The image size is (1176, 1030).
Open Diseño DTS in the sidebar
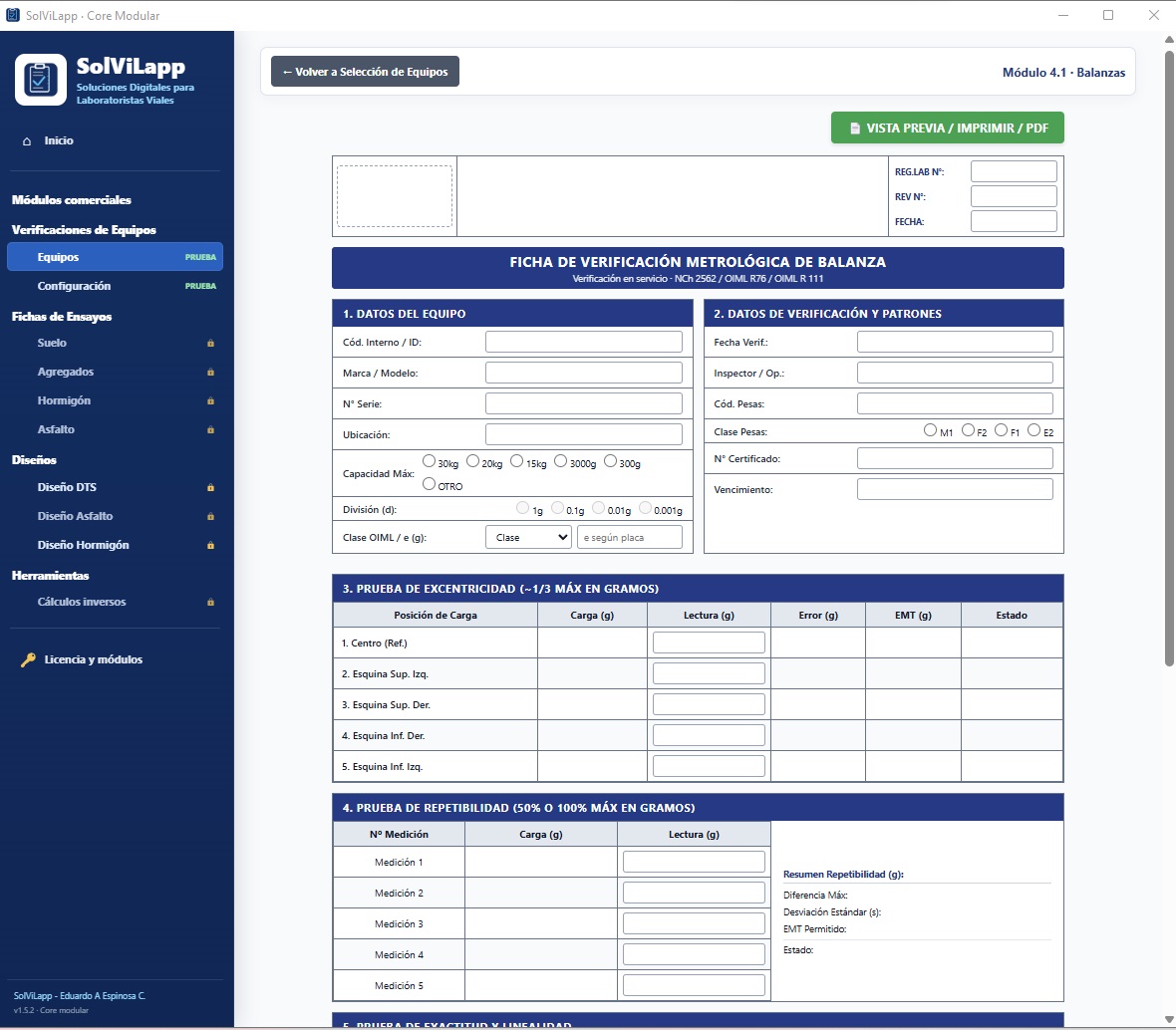[x=116, y=488]
